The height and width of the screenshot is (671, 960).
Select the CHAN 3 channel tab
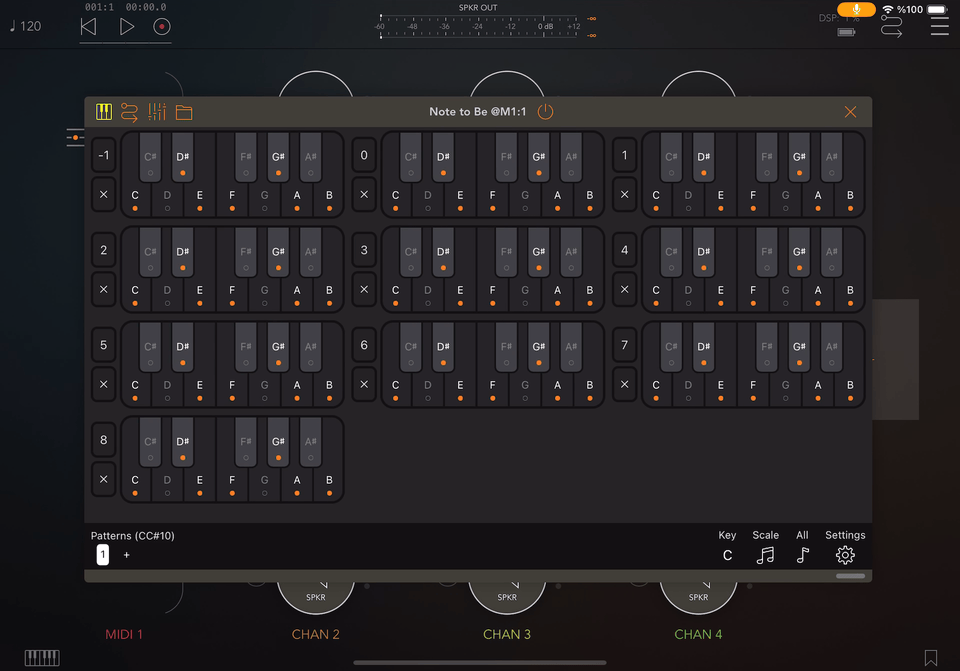[507, 634]
